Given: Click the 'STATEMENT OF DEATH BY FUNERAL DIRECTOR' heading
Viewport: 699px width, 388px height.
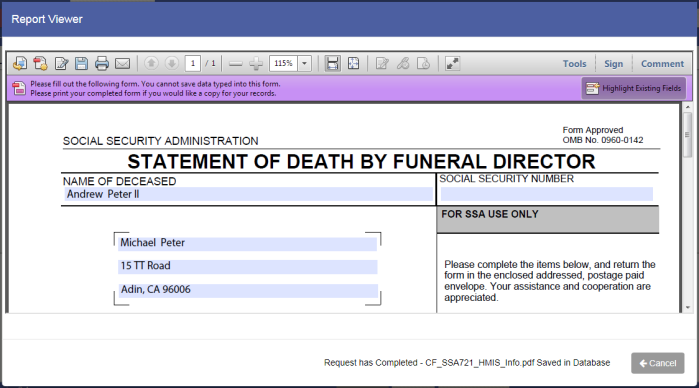Looking at the screenshot, I should pos(361,161).
